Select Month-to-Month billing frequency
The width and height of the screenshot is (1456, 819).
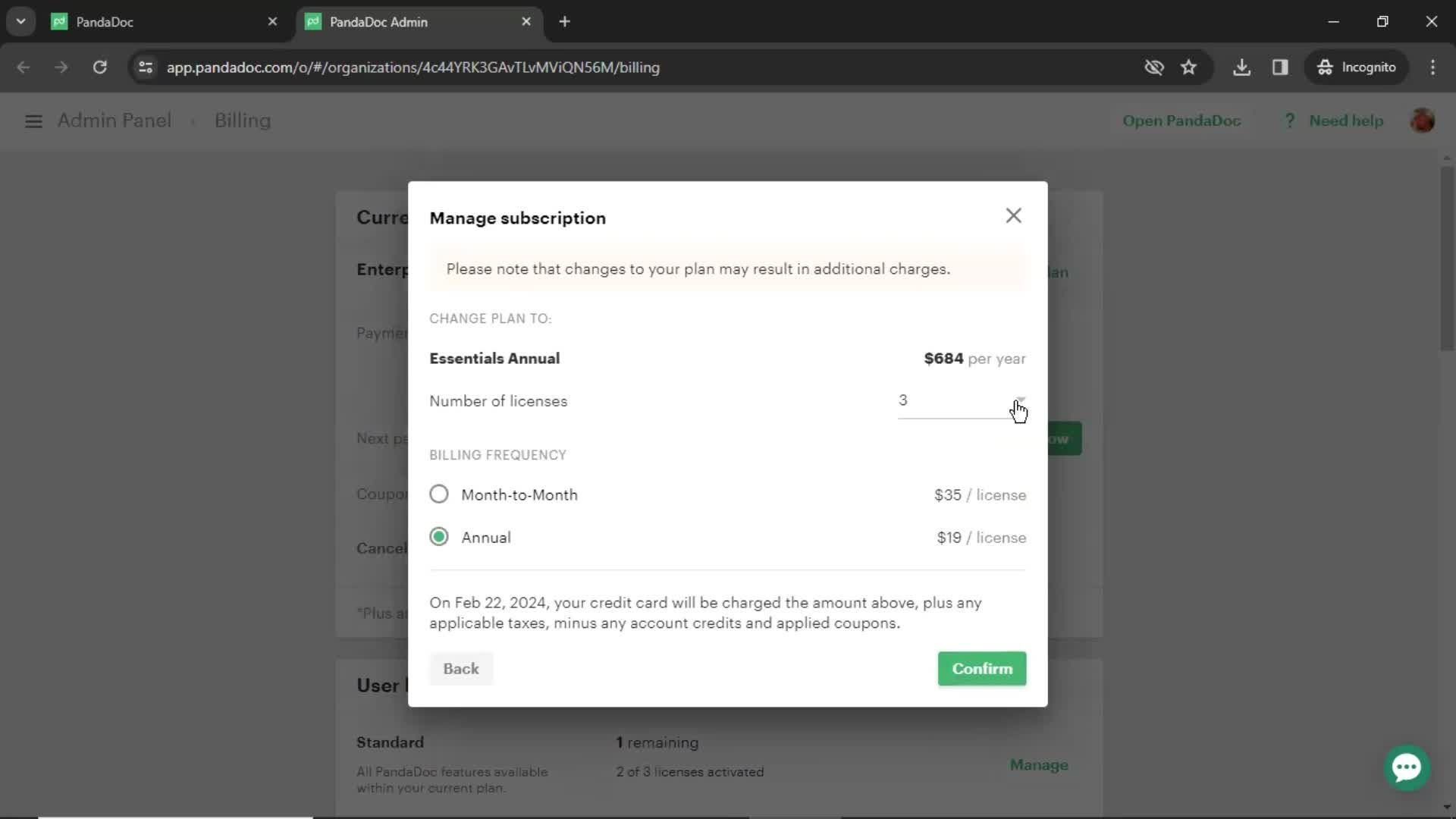point(439,494)
